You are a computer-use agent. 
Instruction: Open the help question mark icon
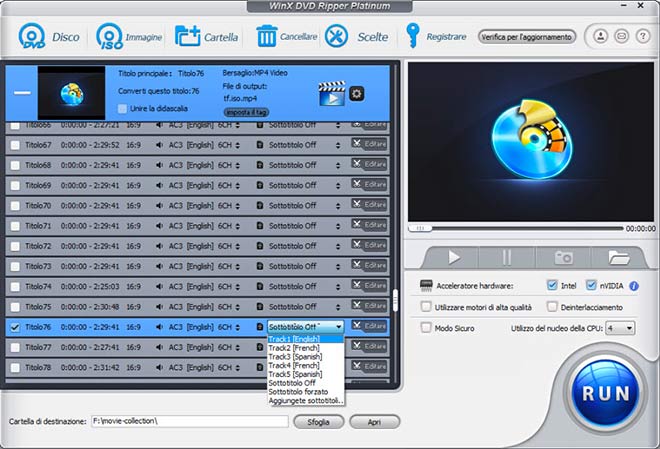[x=642, y=36]
